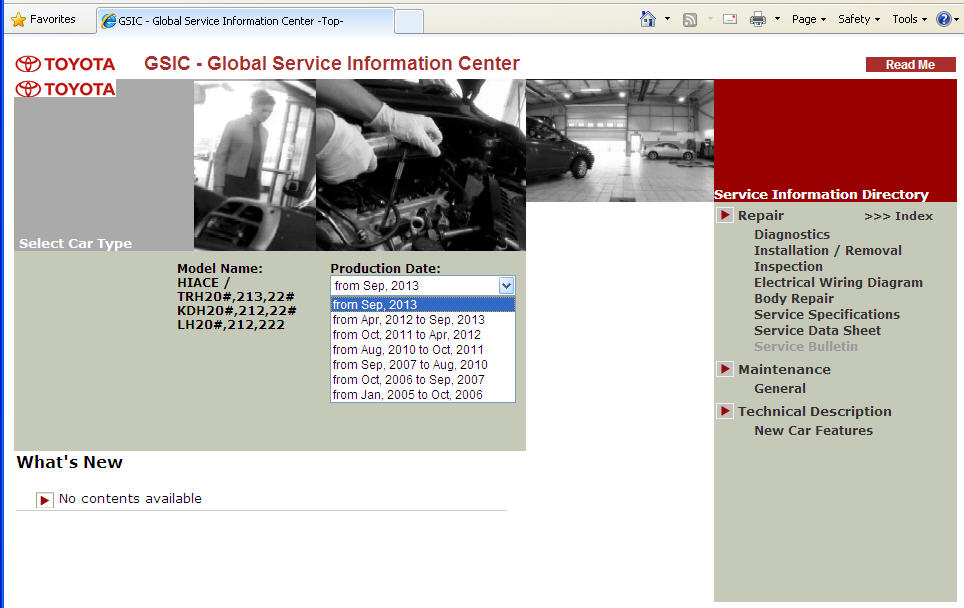Open the Favorites star button
The width and height of the screenshot is (964, 608).
coord(44,19)
